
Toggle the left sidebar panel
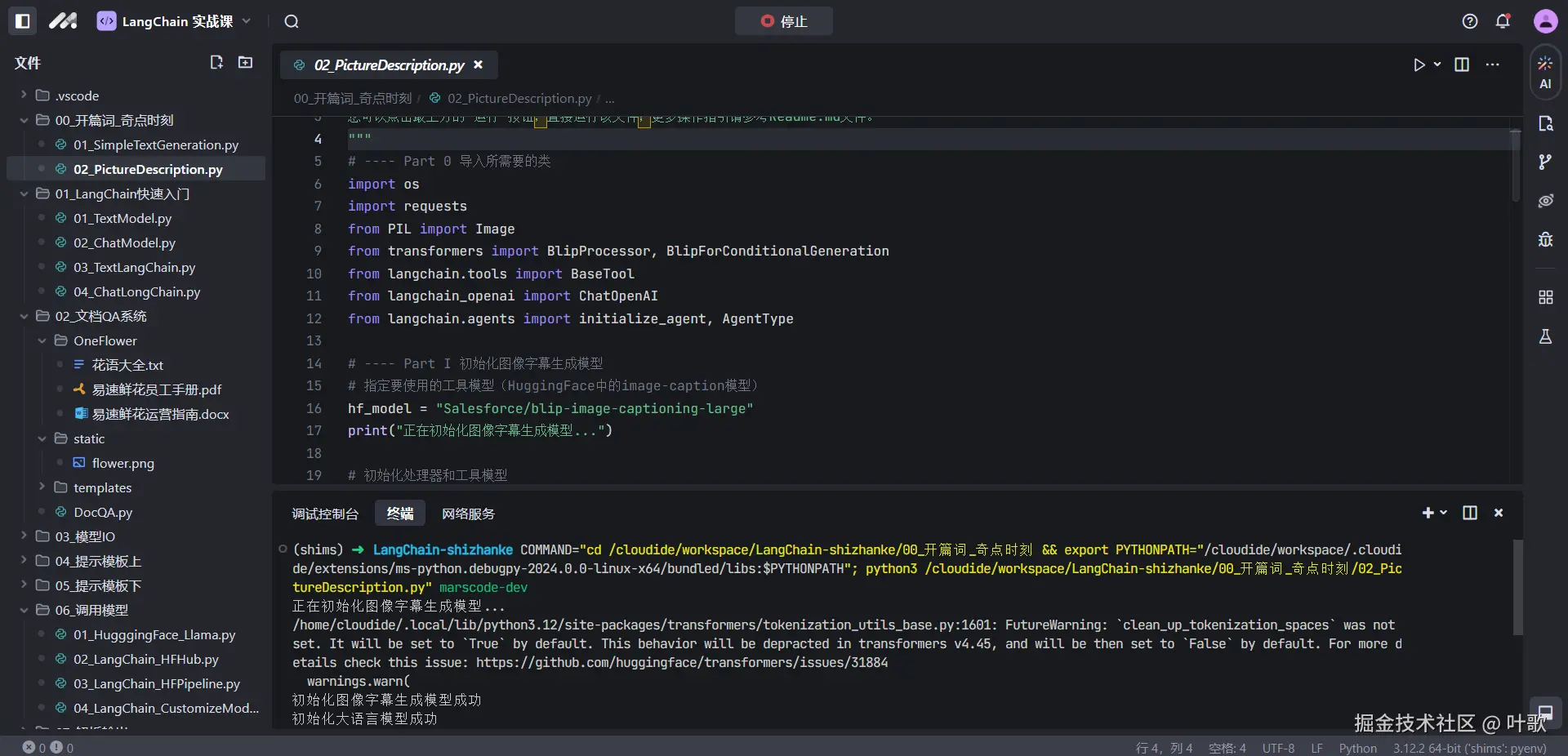23,21
